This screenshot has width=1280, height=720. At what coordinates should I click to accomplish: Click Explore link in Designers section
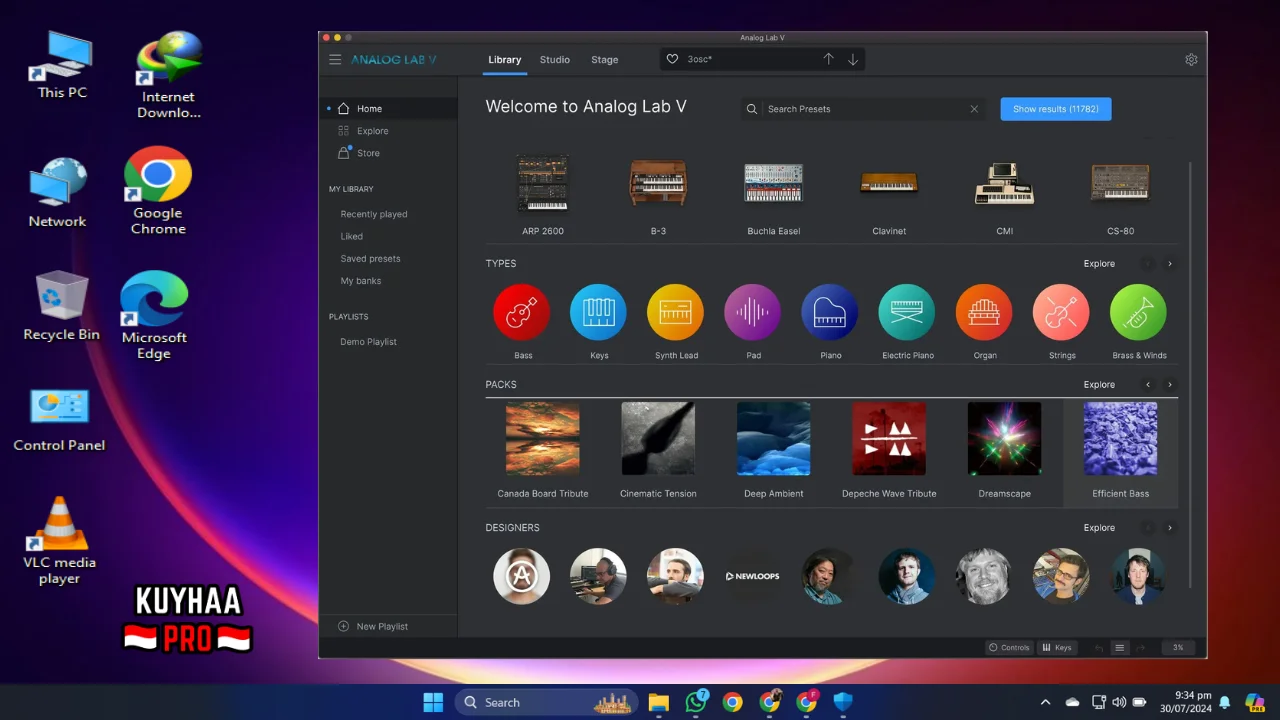(1099, 528)
